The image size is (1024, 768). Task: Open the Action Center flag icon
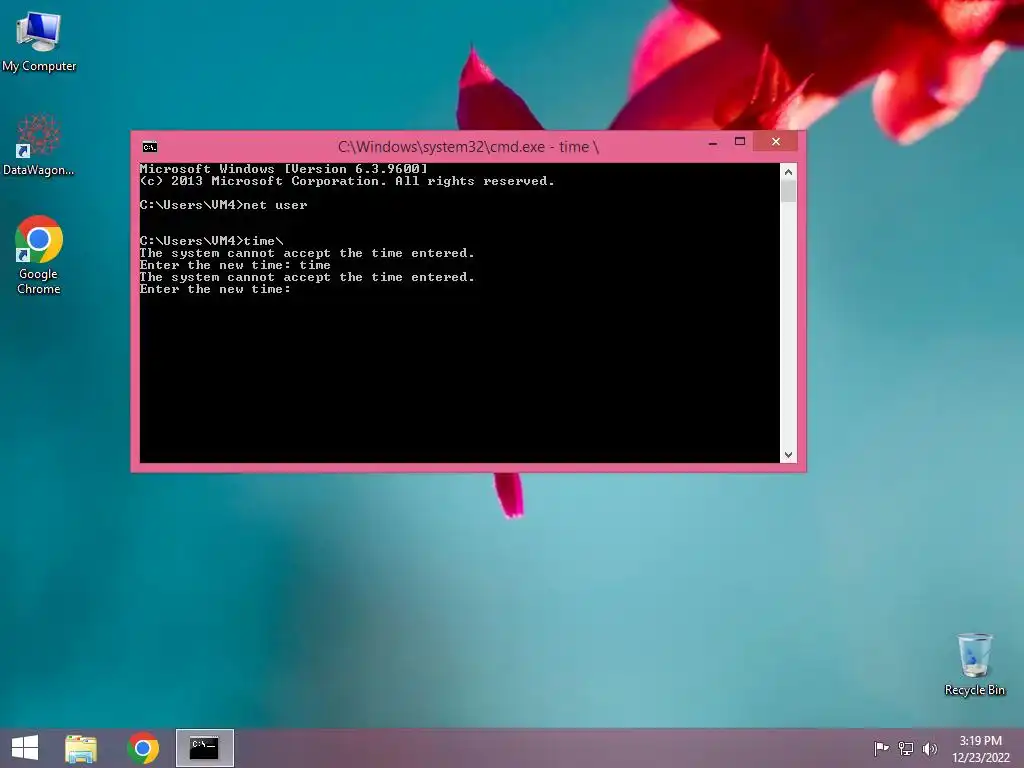pos(881,748)
